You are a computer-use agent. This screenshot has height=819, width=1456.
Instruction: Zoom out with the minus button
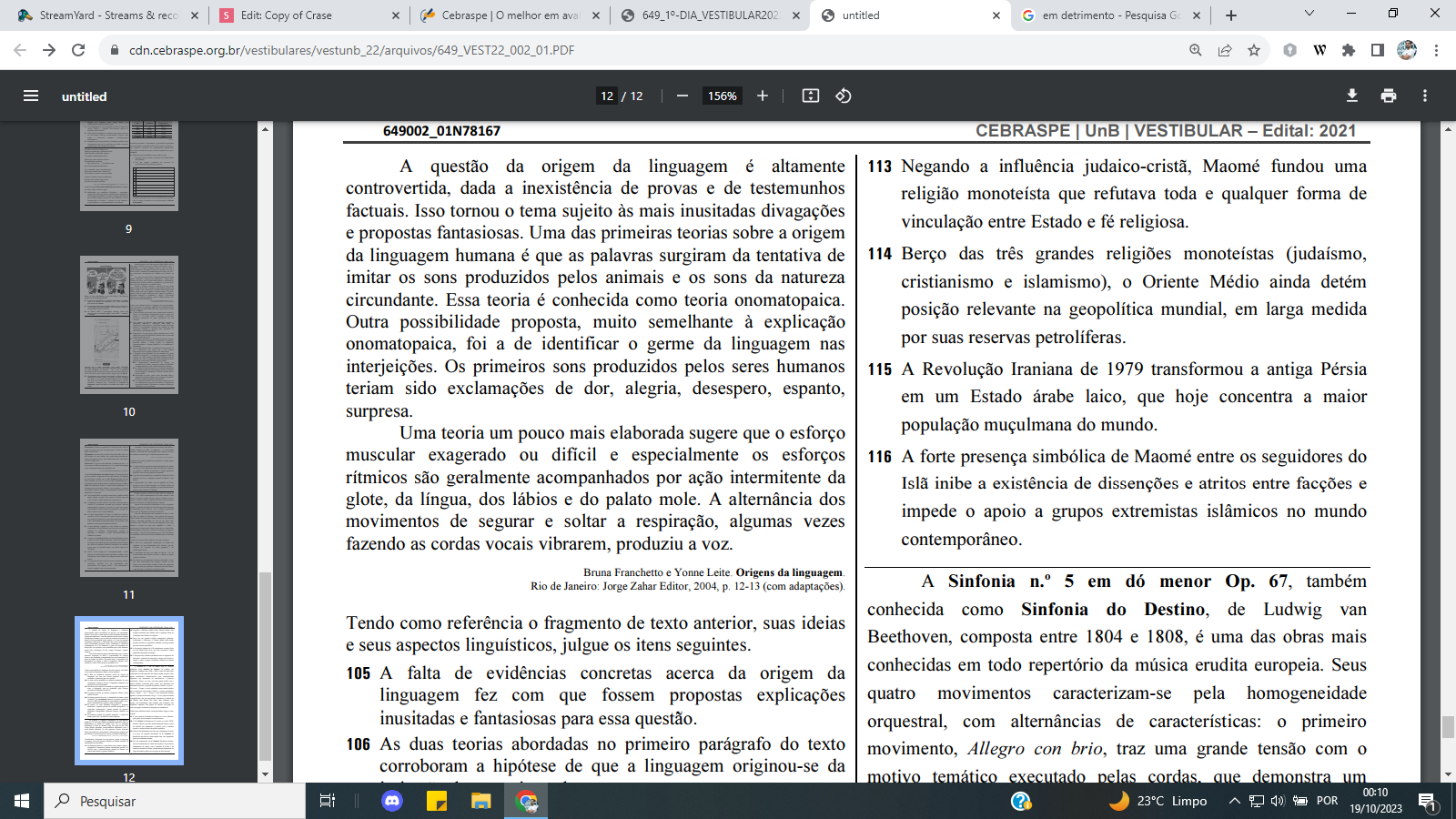[682, 96]
